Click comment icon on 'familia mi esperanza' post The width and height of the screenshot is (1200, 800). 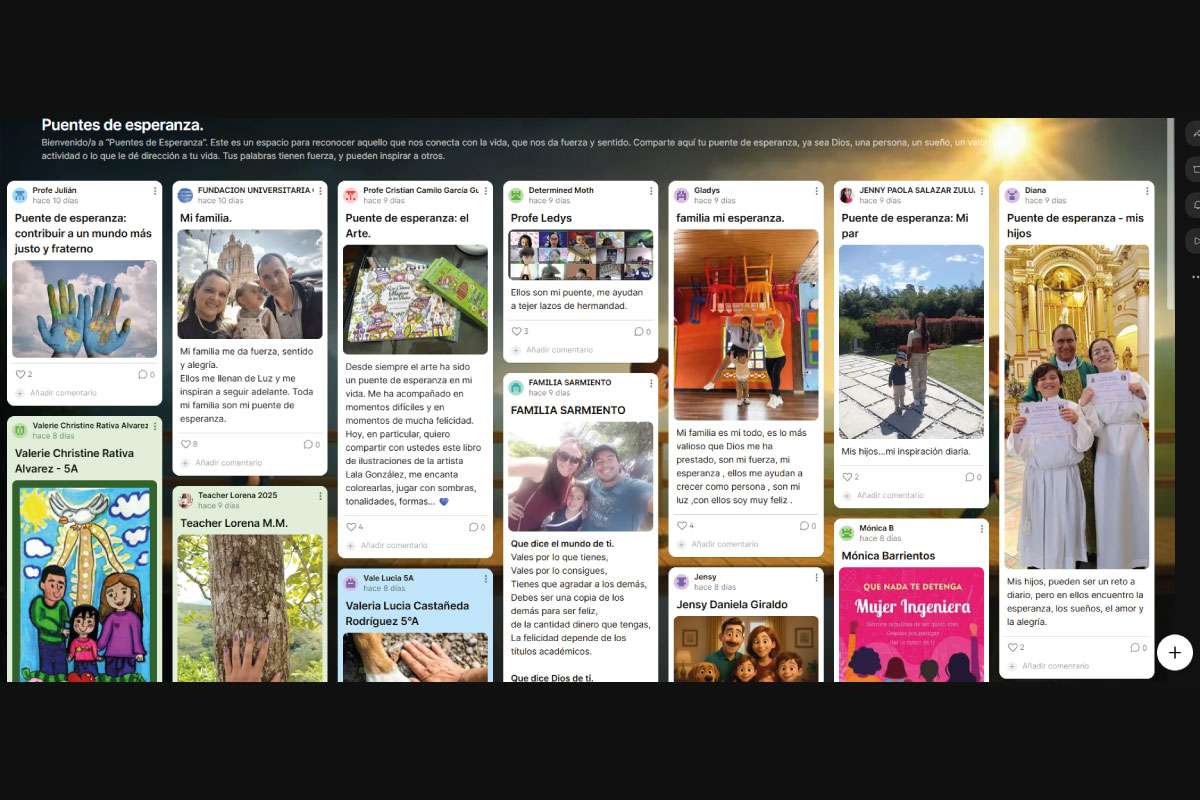pyautogui.click(x=803, y=526)
